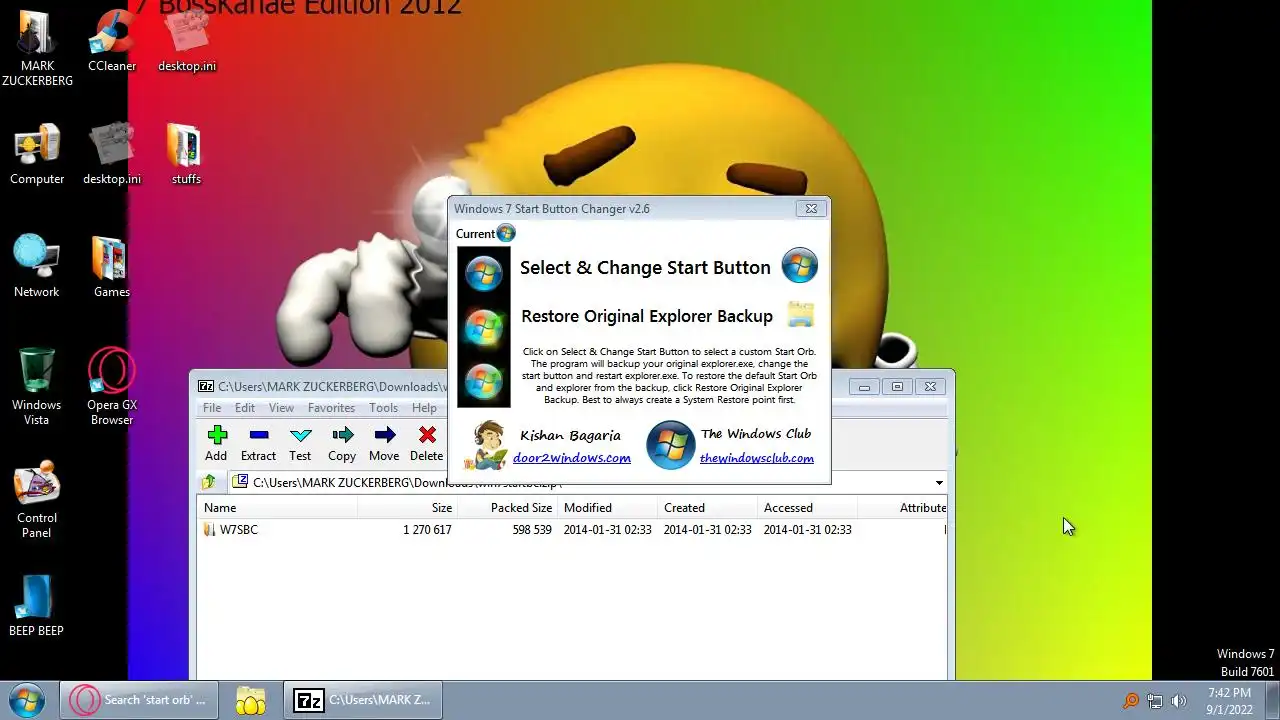Open the thewindowsclub.com link
Screen dimensions: 1280x720
(756, 458)
